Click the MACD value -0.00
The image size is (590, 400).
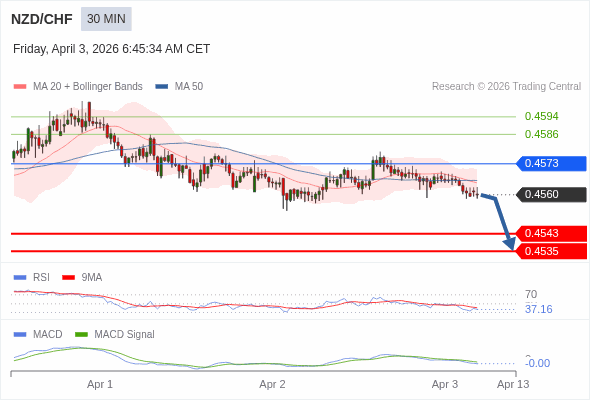tap(538, 363)
